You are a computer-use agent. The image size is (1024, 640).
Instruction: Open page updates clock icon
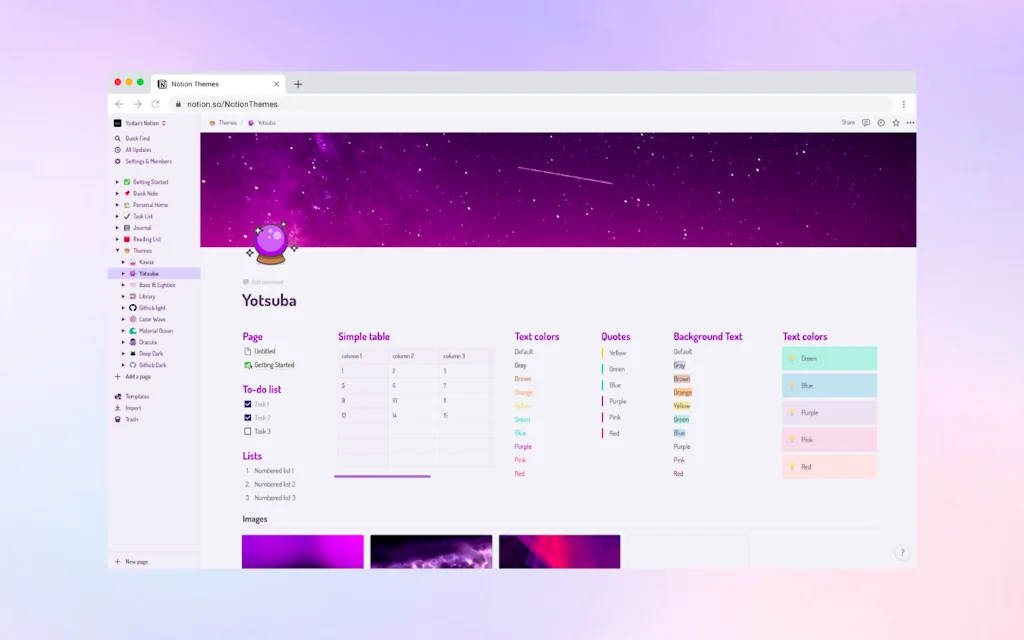coord(880,123)
